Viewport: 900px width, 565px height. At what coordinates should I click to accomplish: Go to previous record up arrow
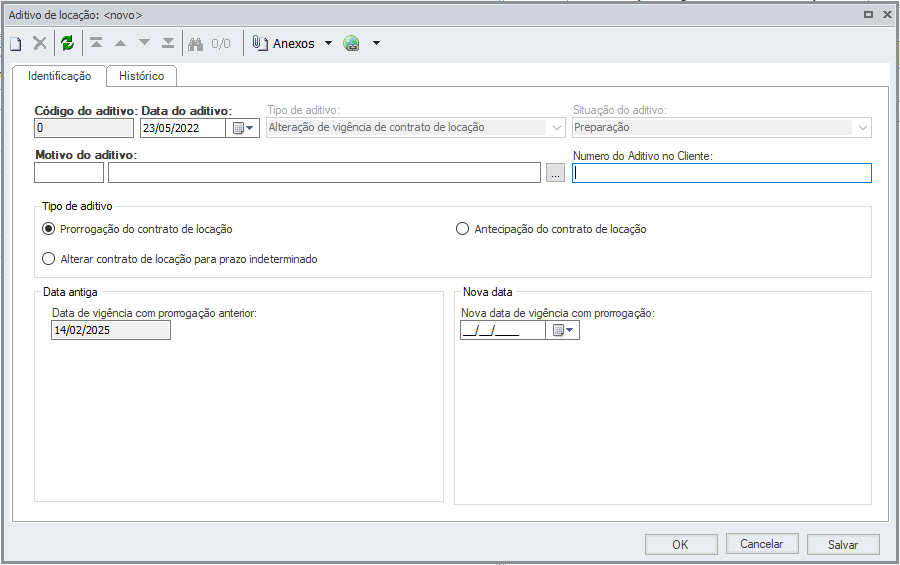tap(121, 43)
